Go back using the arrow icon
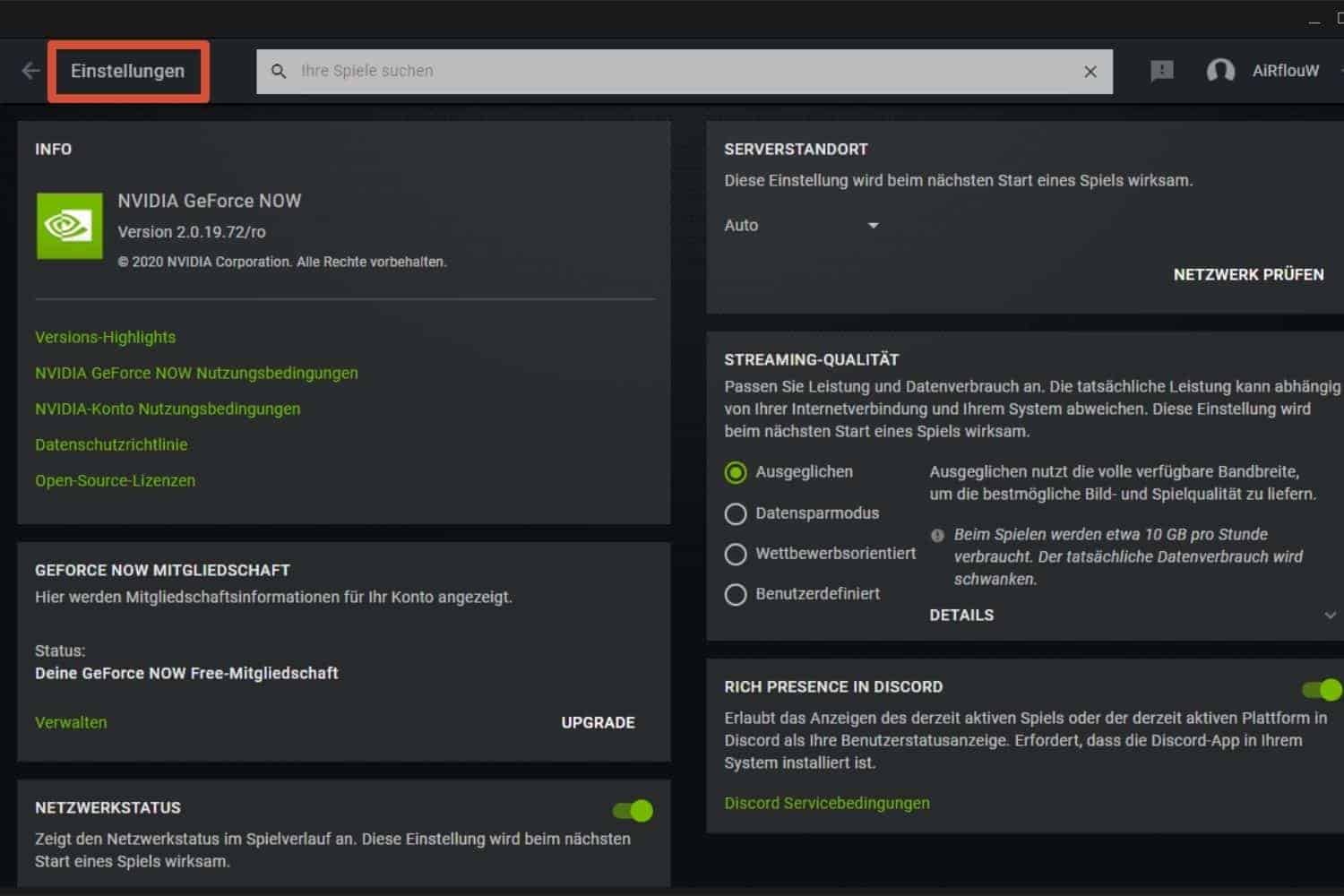Viewport: 1344px width, 896px height. (x=30, y=71)
